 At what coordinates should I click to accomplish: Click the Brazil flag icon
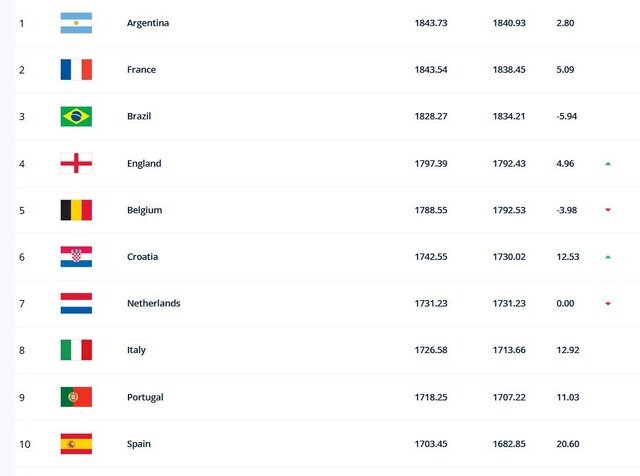pyautogui.click(x=76, y=117)
